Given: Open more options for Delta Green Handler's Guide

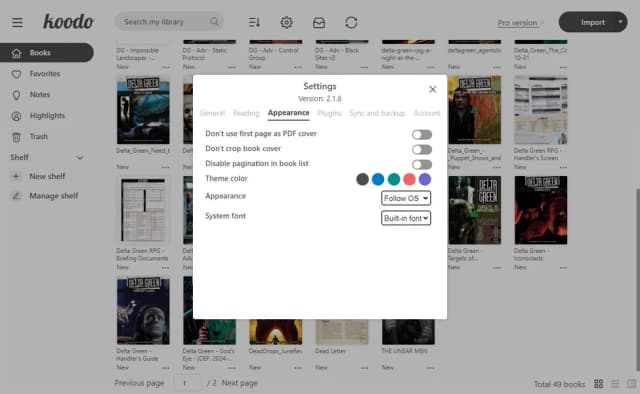Looking at the screenshot, I should (x=165, y=368).
